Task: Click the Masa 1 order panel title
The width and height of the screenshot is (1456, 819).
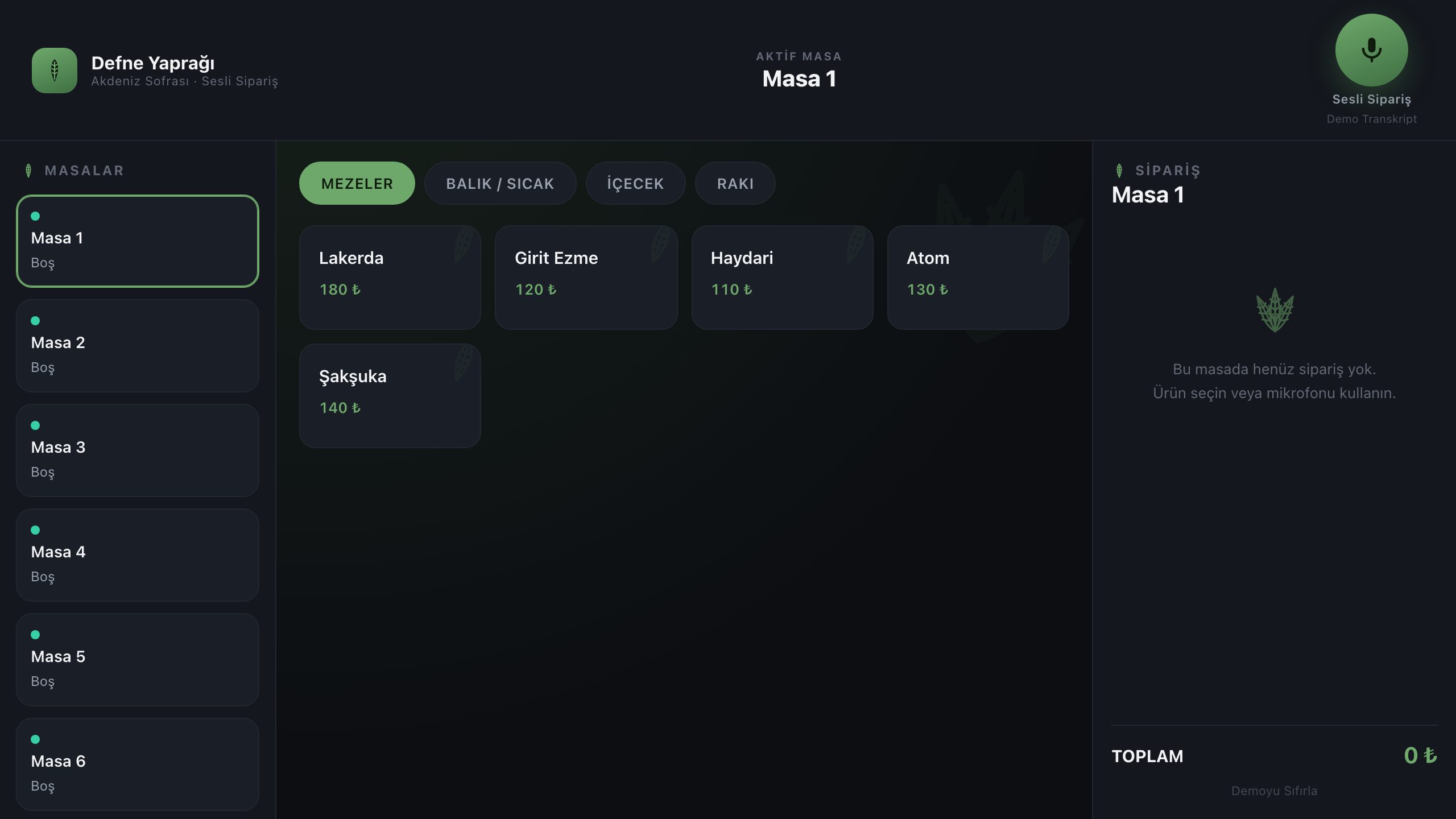Action: pyautogui.click(x=1148, y=195)
